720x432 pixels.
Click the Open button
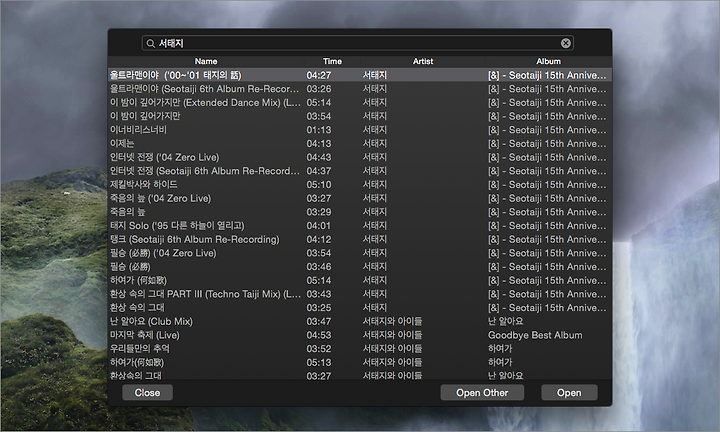[569, 393]
